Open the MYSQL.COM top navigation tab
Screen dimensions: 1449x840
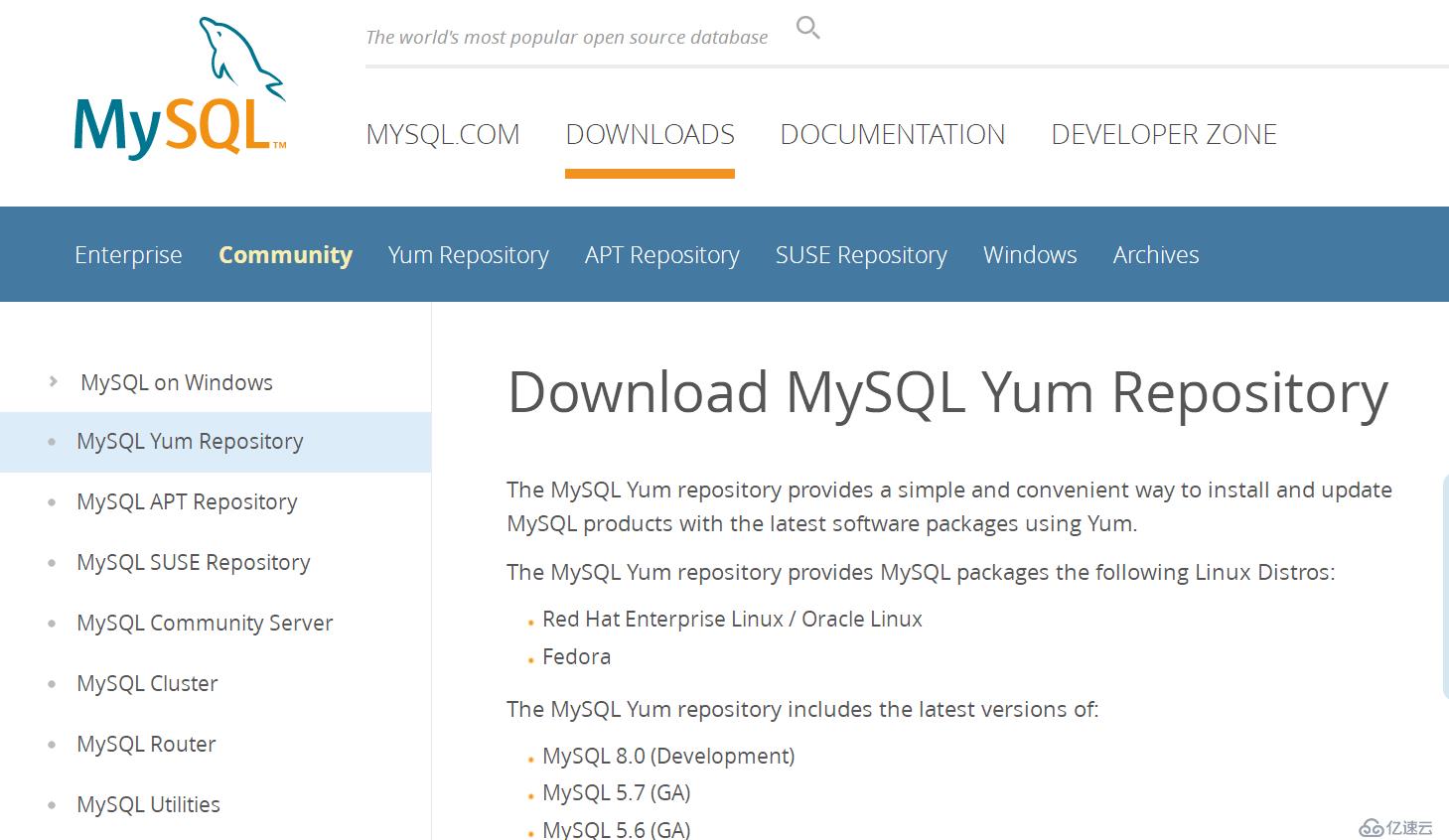coord(443,134)
